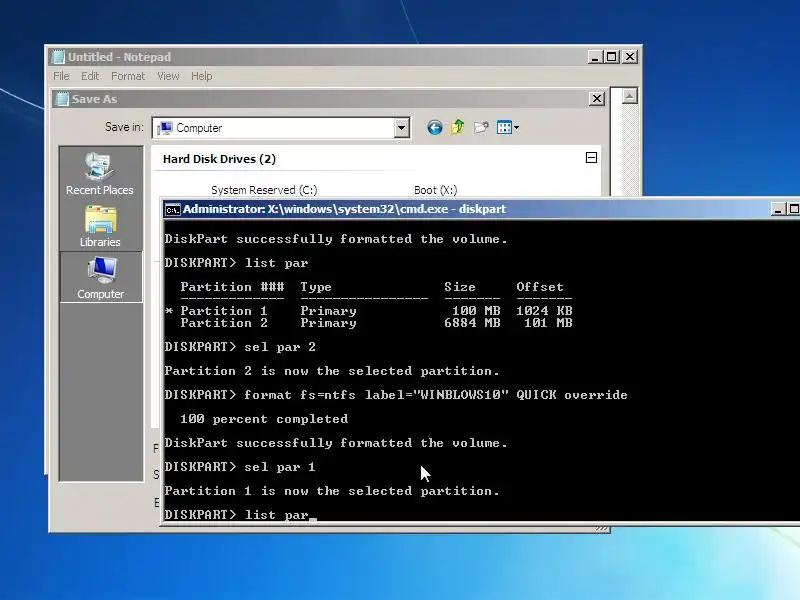Open the View Menu icon dropdown
The image size is (800, 600).
[x=508, y=127]
